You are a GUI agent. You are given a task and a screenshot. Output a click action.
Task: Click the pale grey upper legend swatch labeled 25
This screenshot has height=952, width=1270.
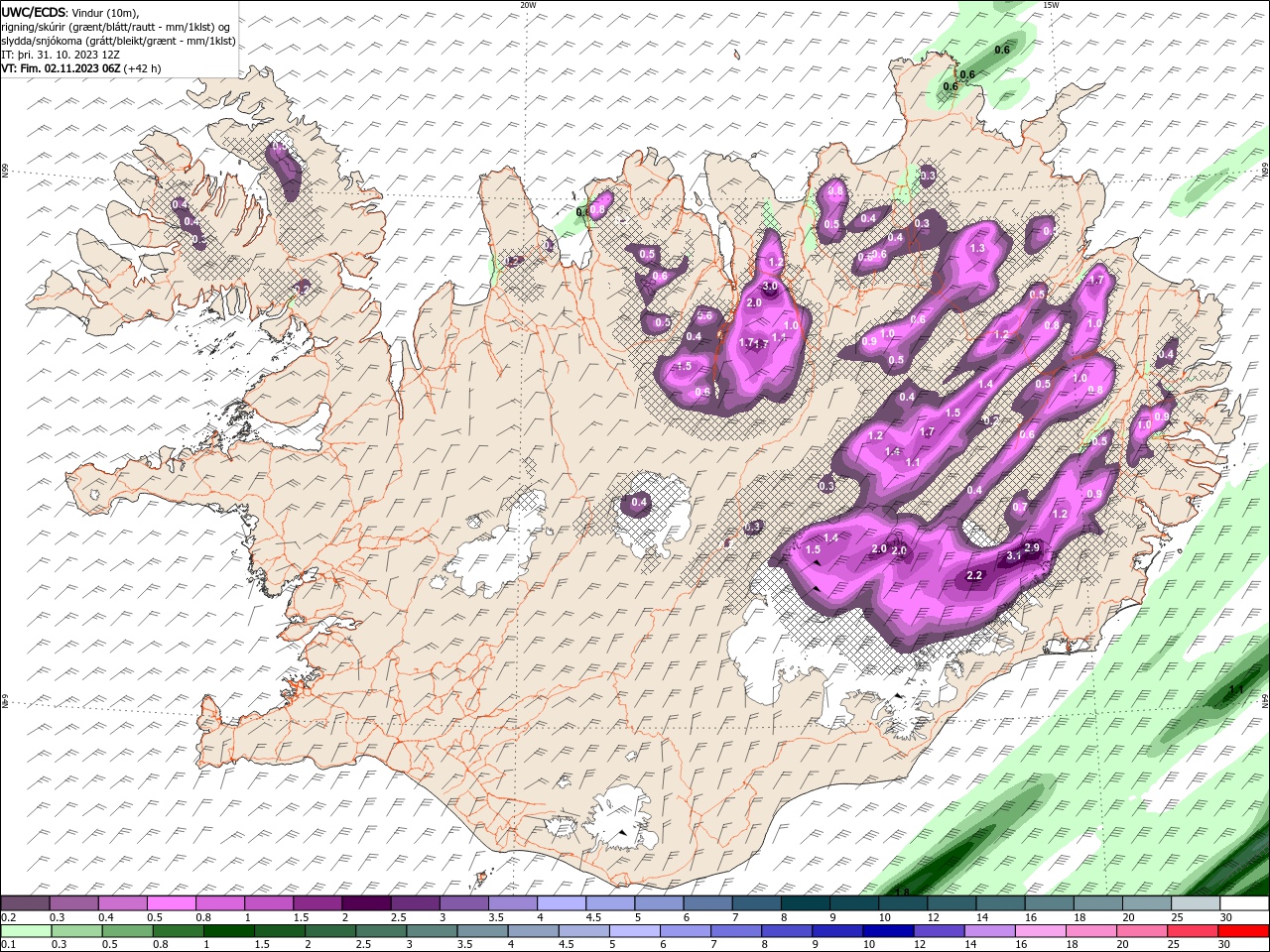point(1196,903)
